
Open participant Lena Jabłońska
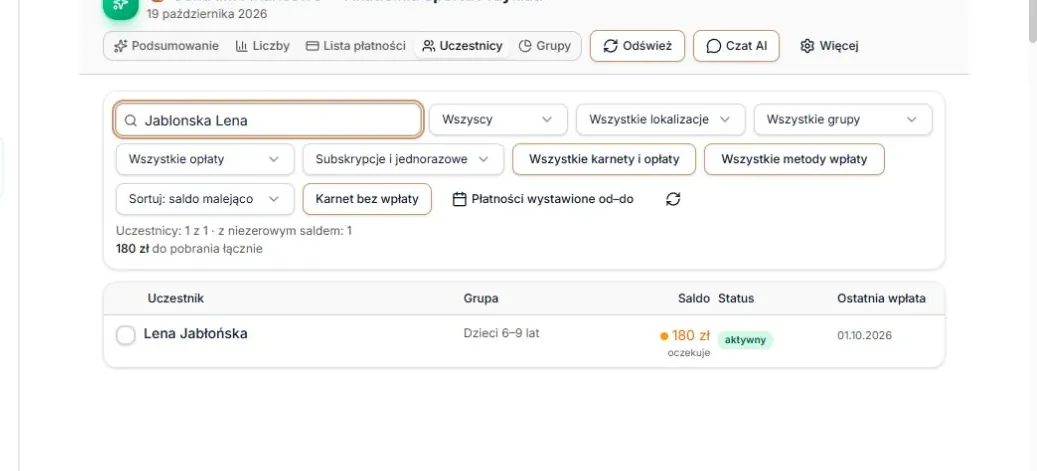tap(196, 333)
